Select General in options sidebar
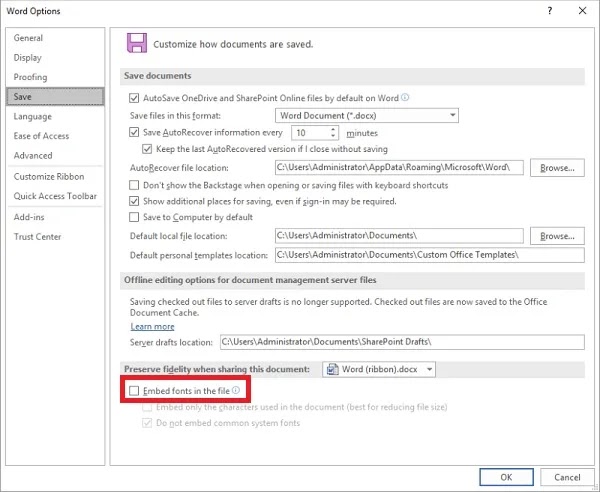 tap(55, 38)
